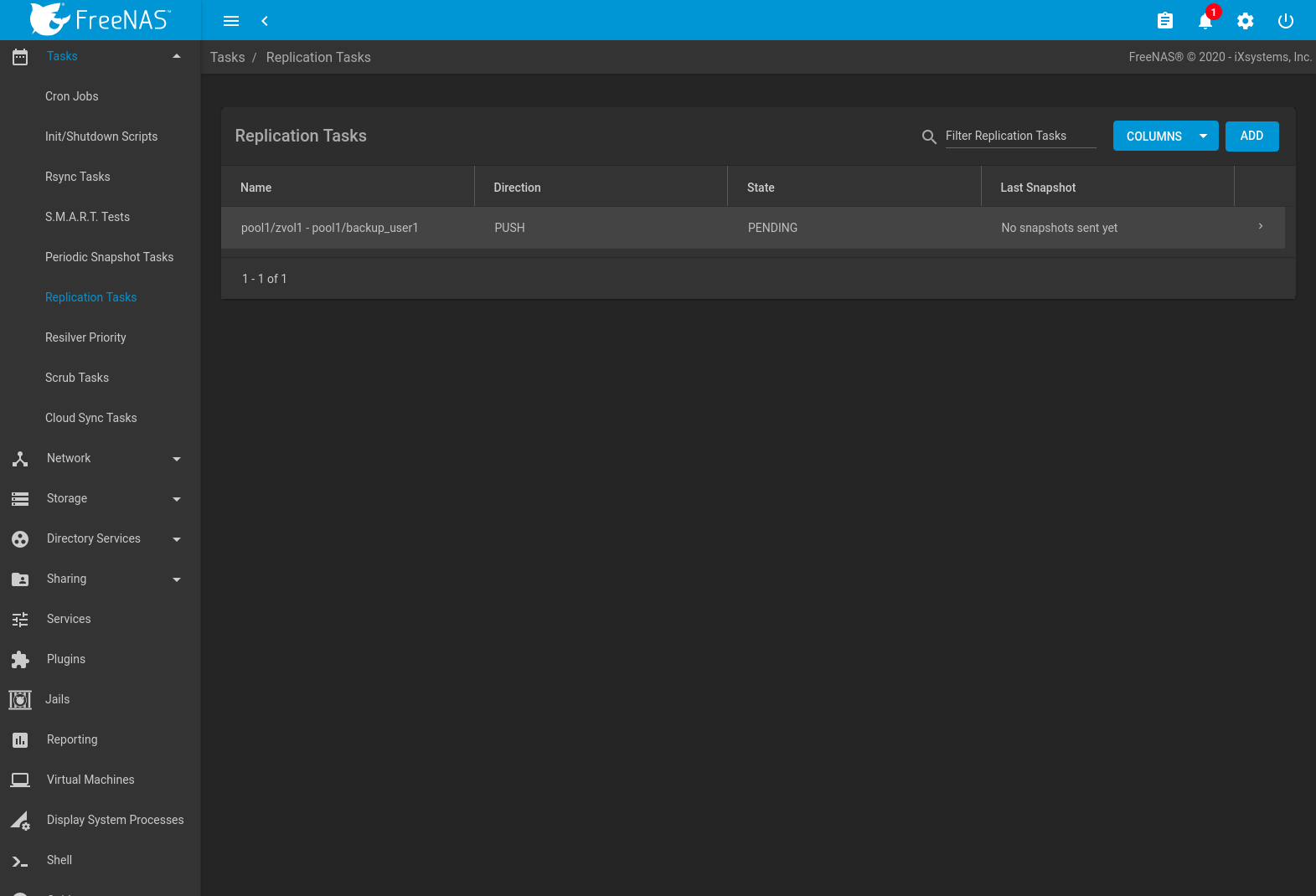Open the Shell sidebar item

(x=59, y=860)
